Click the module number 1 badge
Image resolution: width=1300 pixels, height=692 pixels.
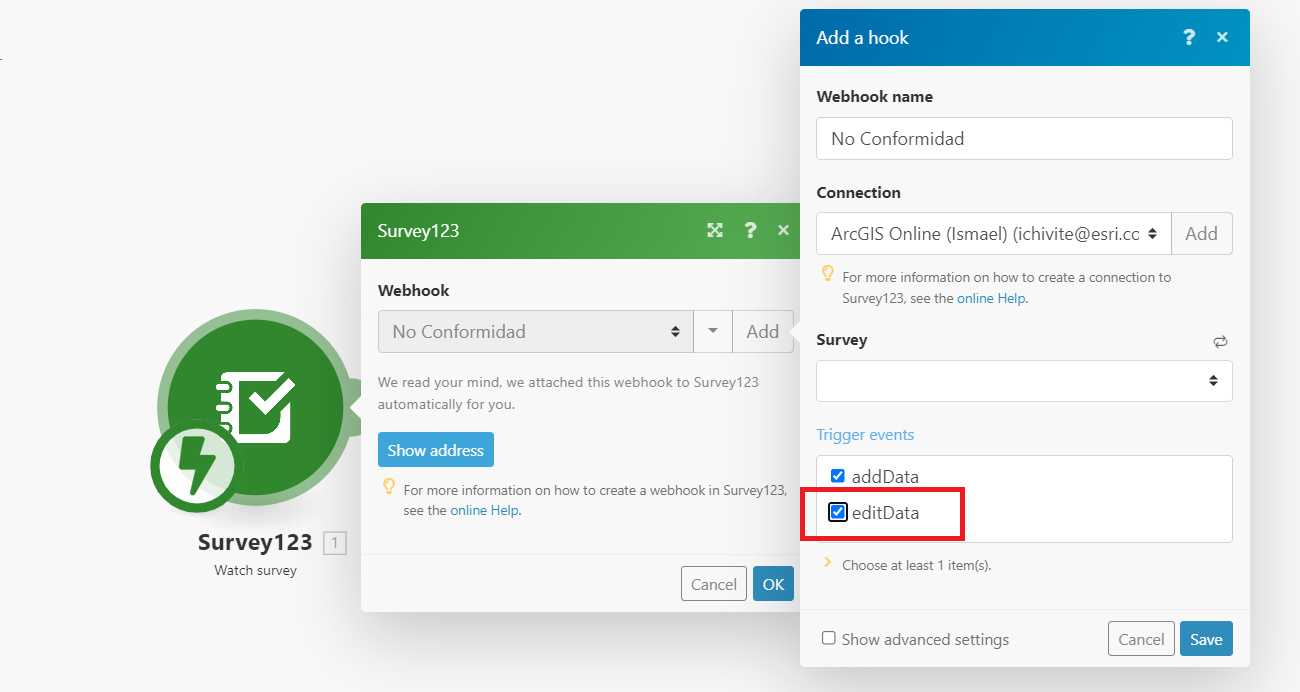(335, 543)
